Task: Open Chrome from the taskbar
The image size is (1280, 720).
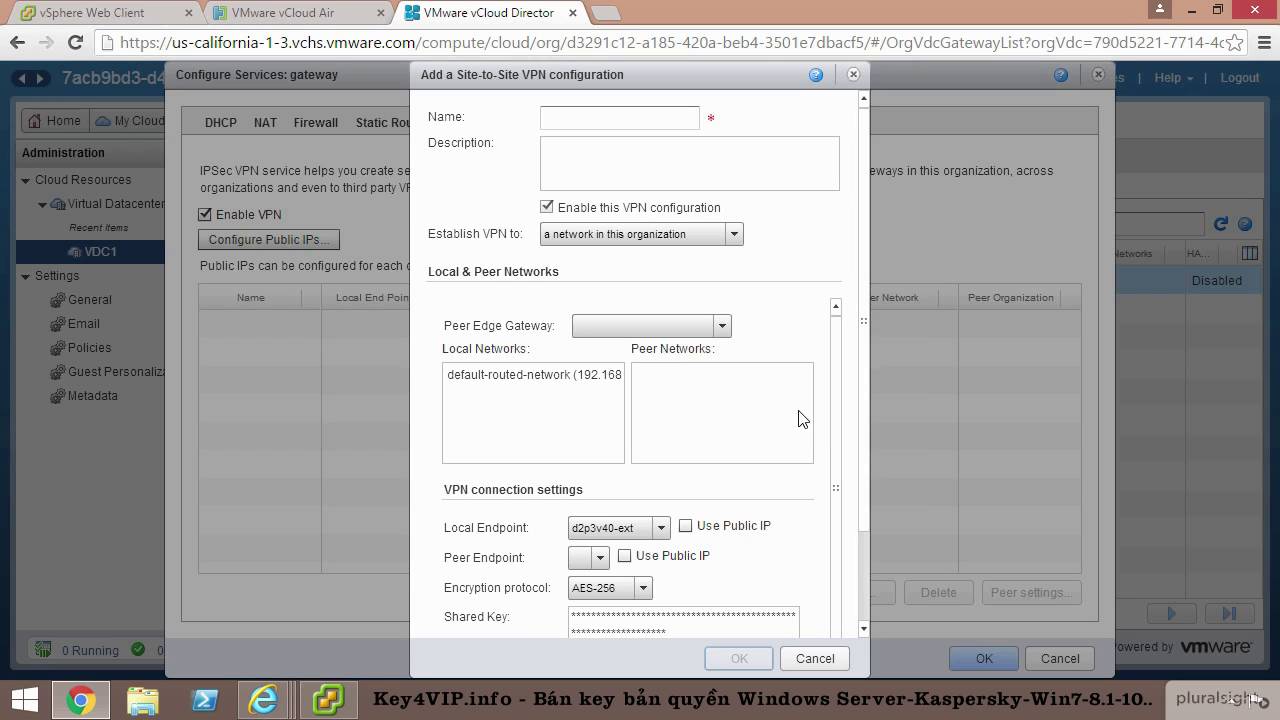Action: (80, 700)
